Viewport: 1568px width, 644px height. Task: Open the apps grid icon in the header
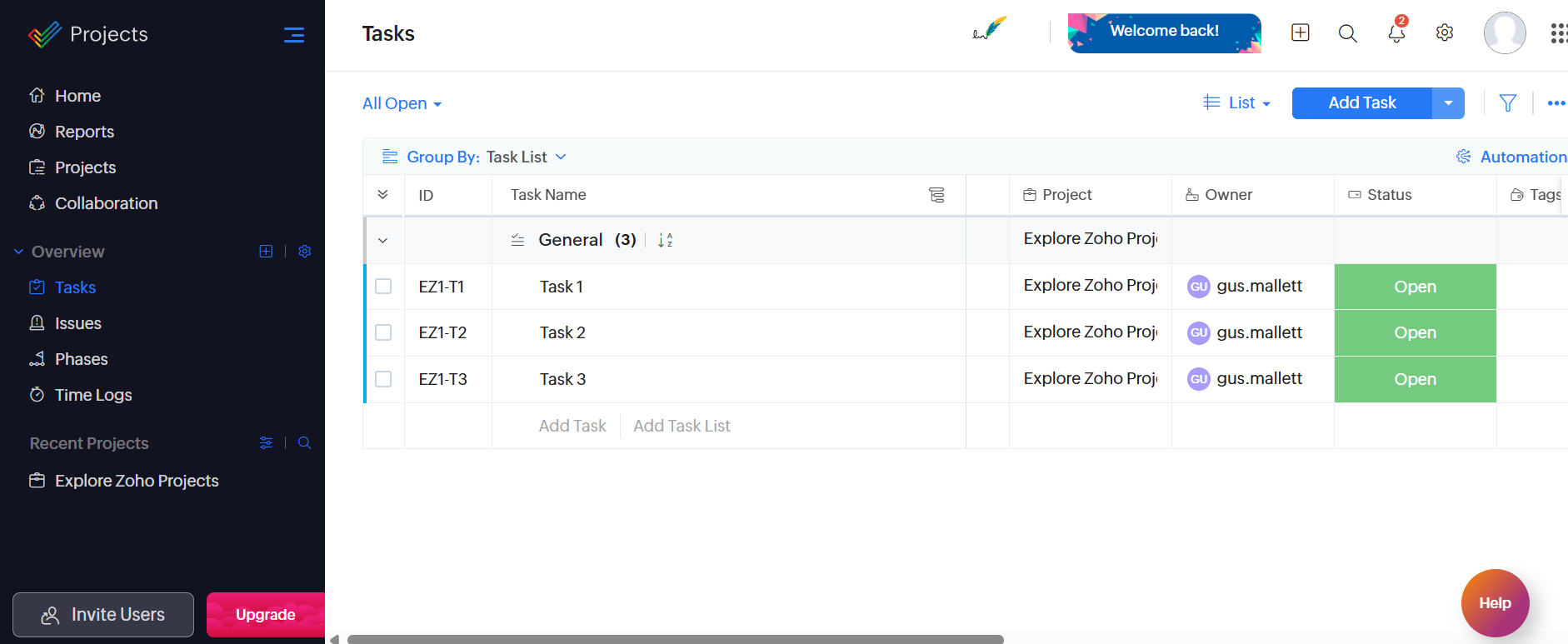tap(1559, 33)
